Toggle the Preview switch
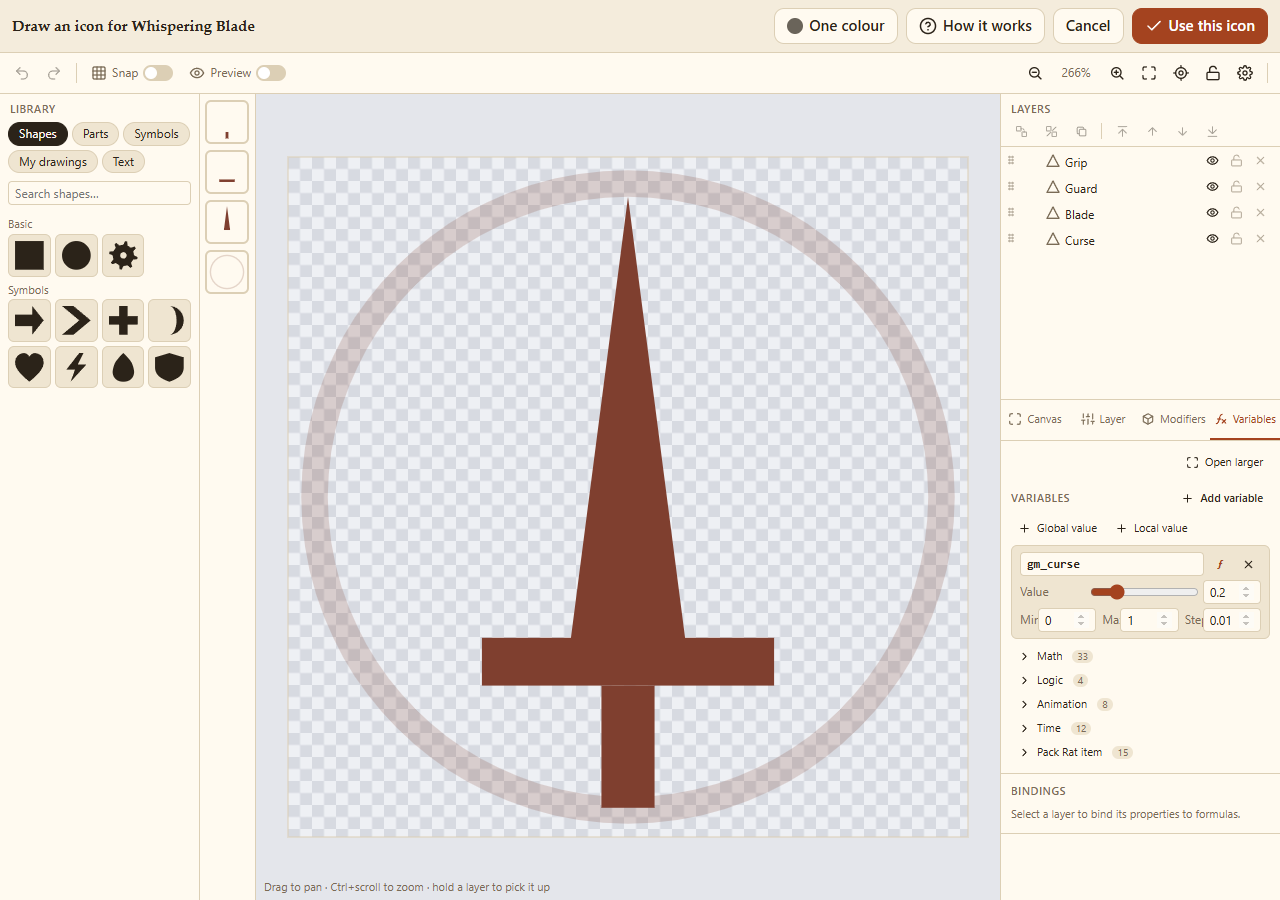 (x=271, y=73)
